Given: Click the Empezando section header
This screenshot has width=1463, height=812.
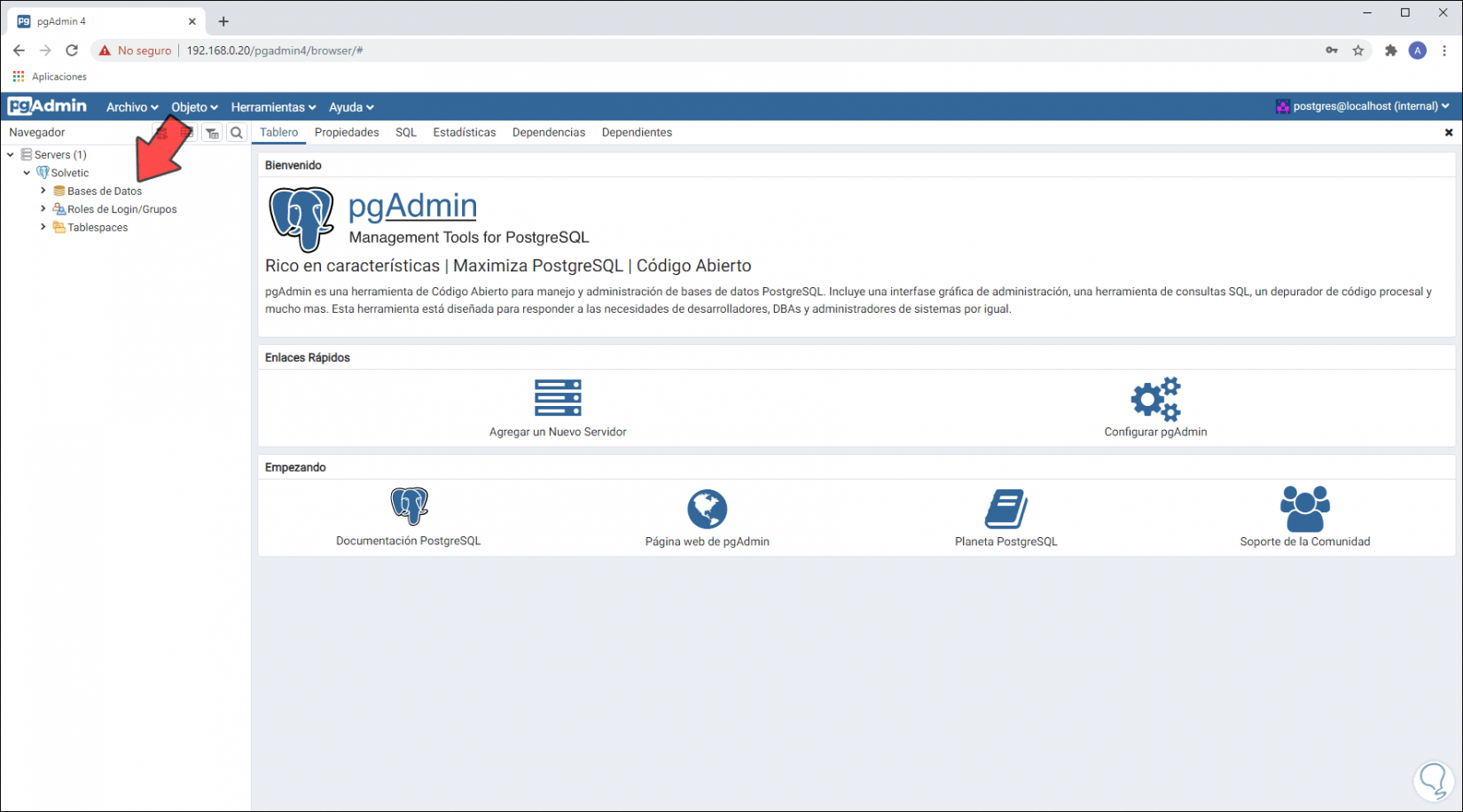Looking at the screenshot, I should pos(295,468).
